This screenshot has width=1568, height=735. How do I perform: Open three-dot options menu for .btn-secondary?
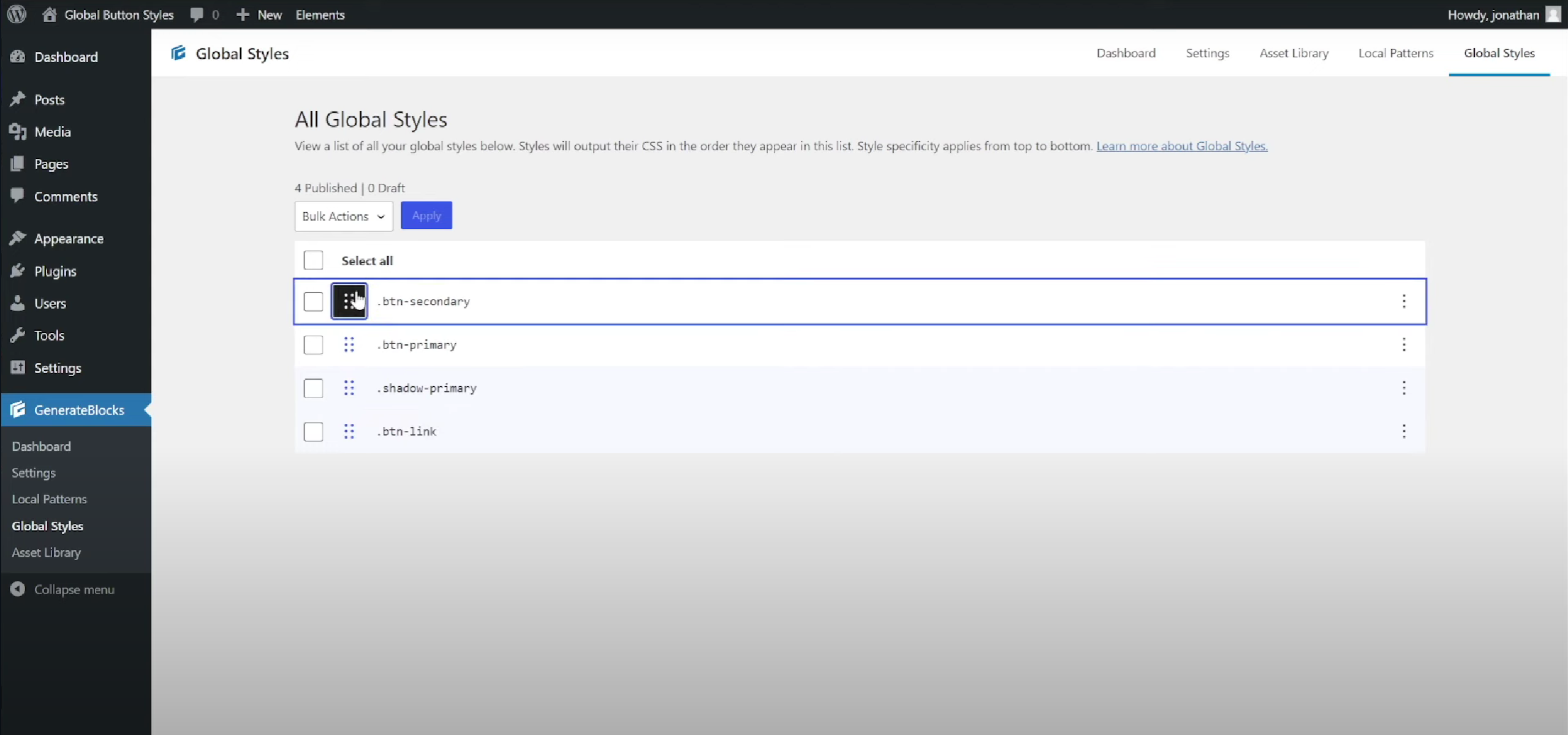(1403, 301)
